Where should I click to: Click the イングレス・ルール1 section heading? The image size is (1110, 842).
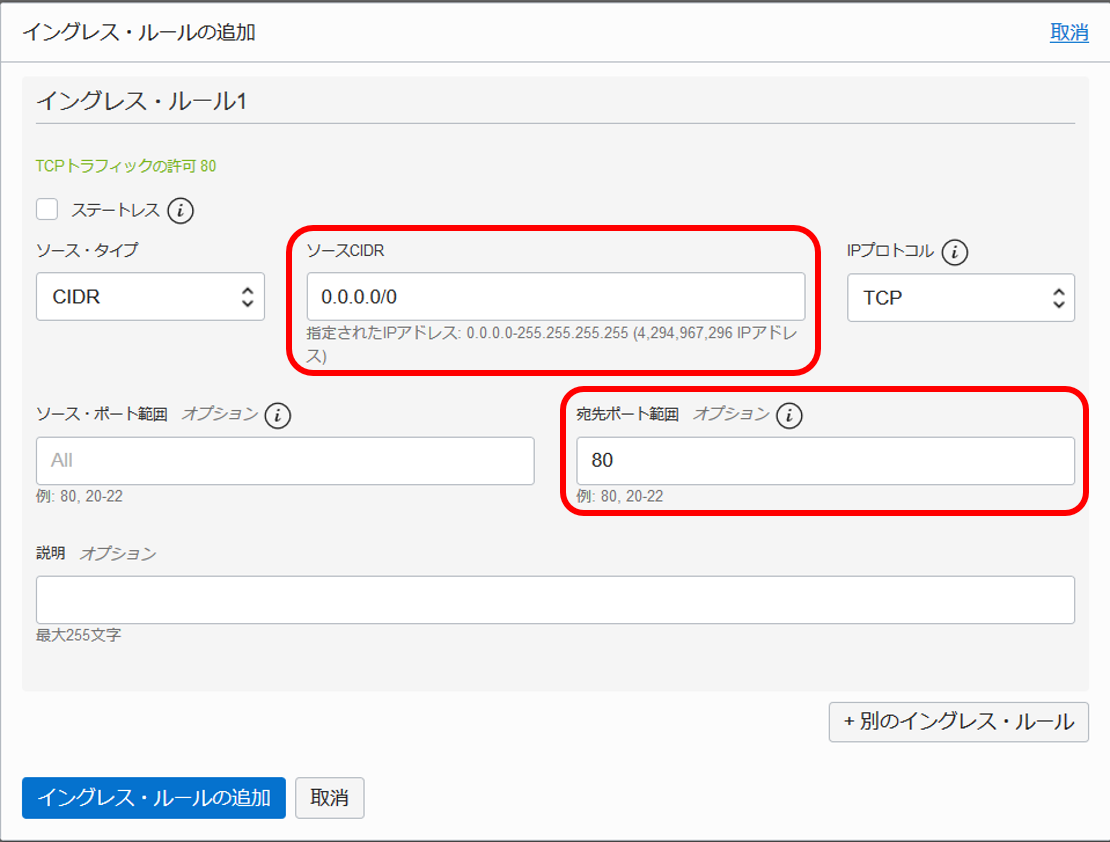click(141, 101)
